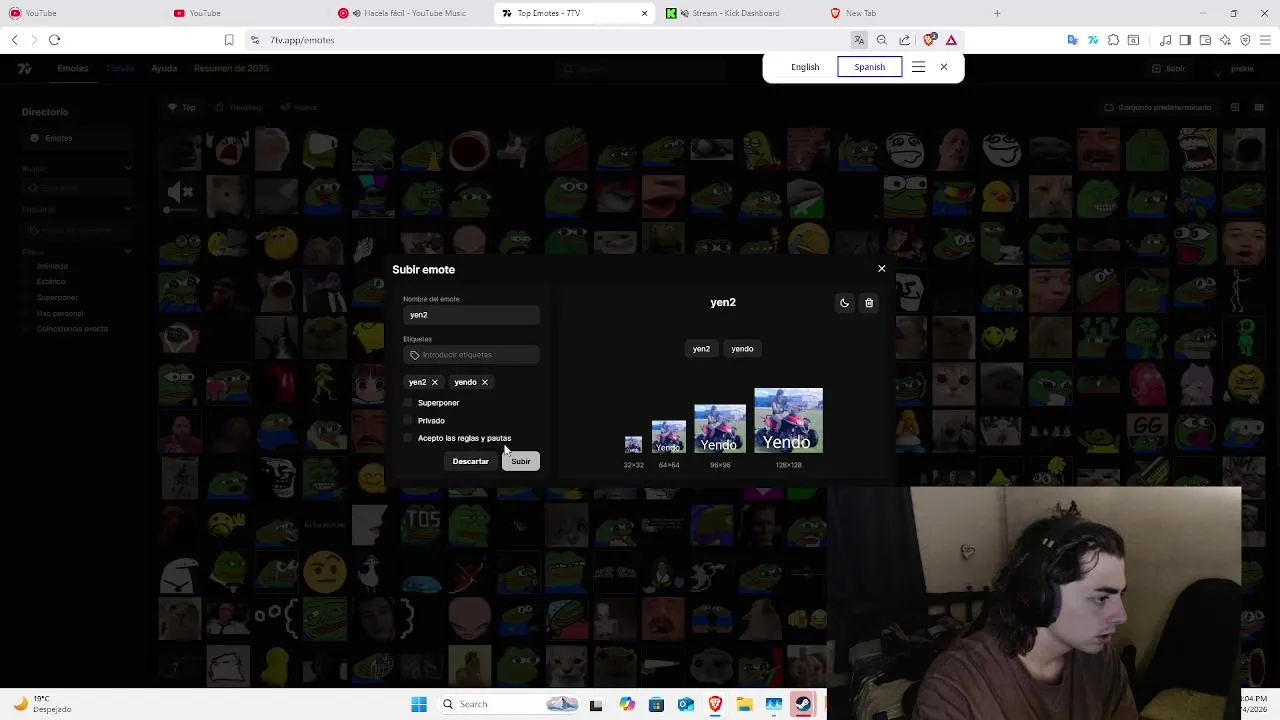Open Google Translate extension icon
Viewport: 1280px width, 720px height.
pos(1073,40)
